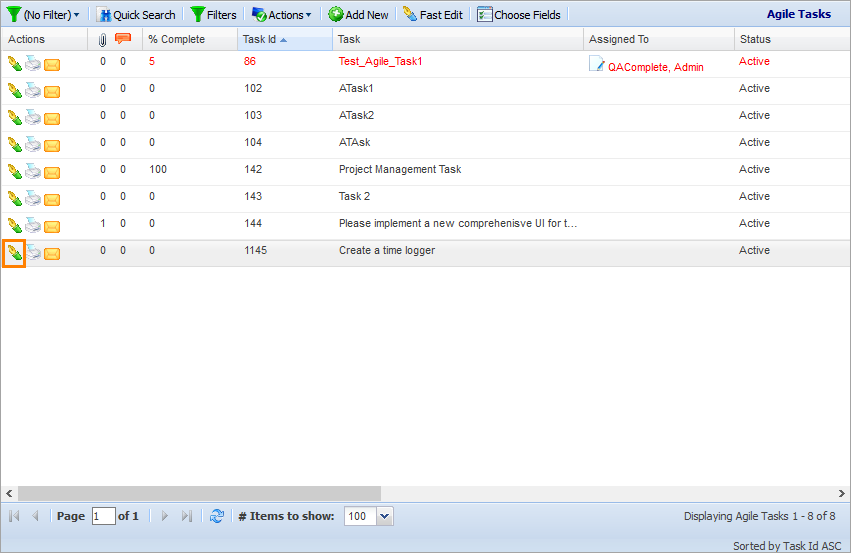Screen dimensions: 851x553
Task: Edit the ATask1 row with pencil icon
Action: pyautogui.click(x=15, y=91)
